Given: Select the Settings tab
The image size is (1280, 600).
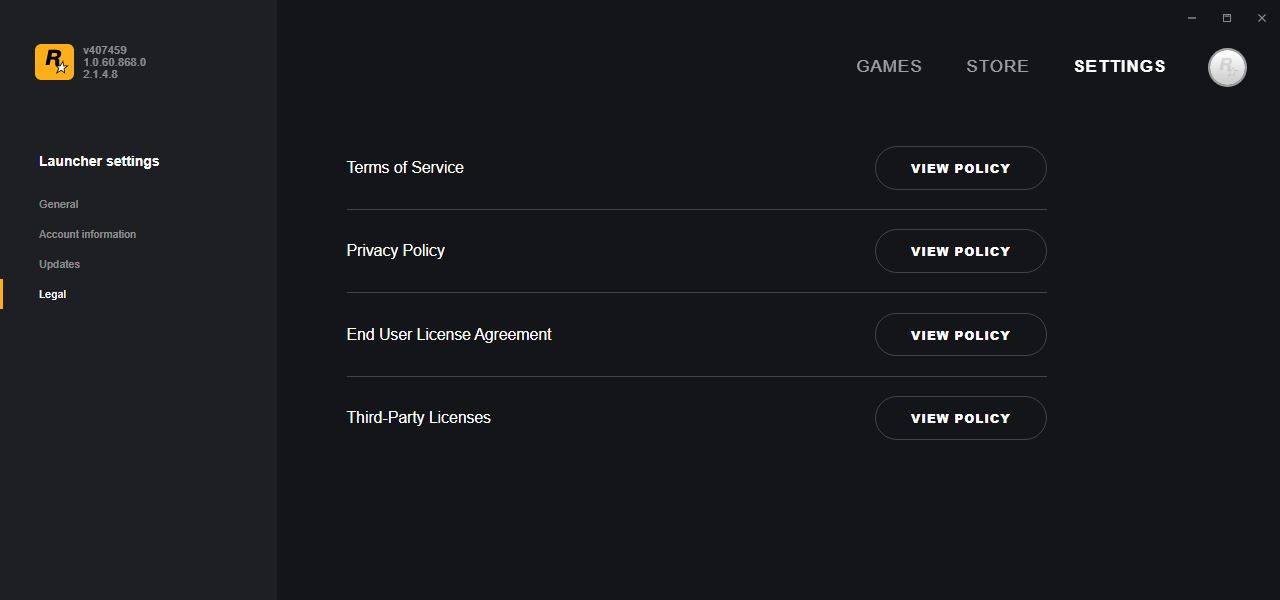Looking at the screenshot, I should coord(1120,66).
